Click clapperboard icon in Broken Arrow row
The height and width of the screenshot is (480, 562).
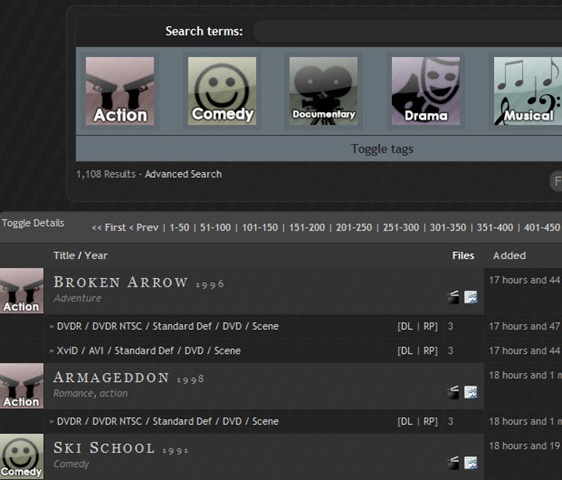[453, 297]
